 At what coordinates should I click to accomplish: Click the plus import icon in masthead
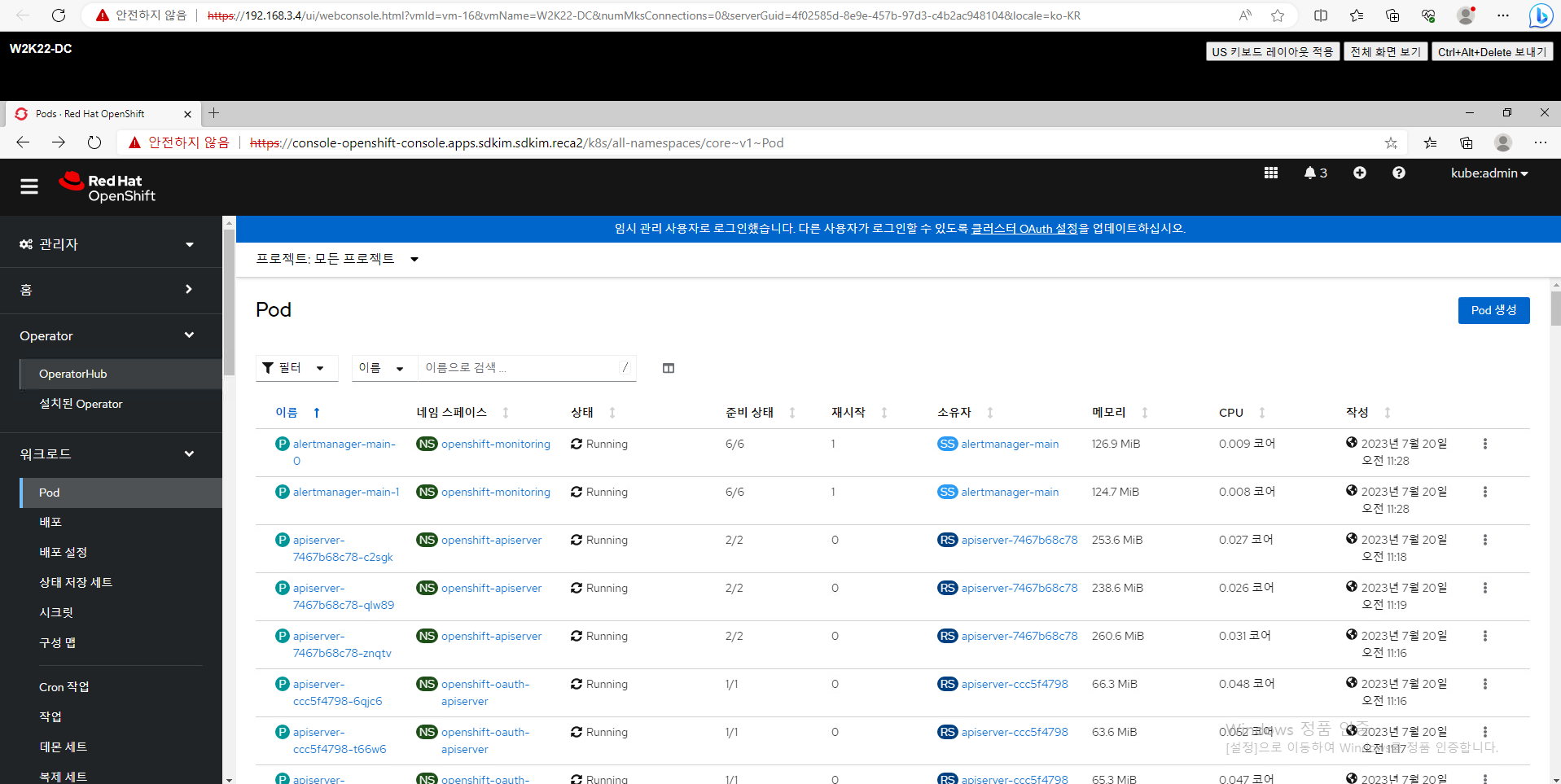[x=1360, y=173]
